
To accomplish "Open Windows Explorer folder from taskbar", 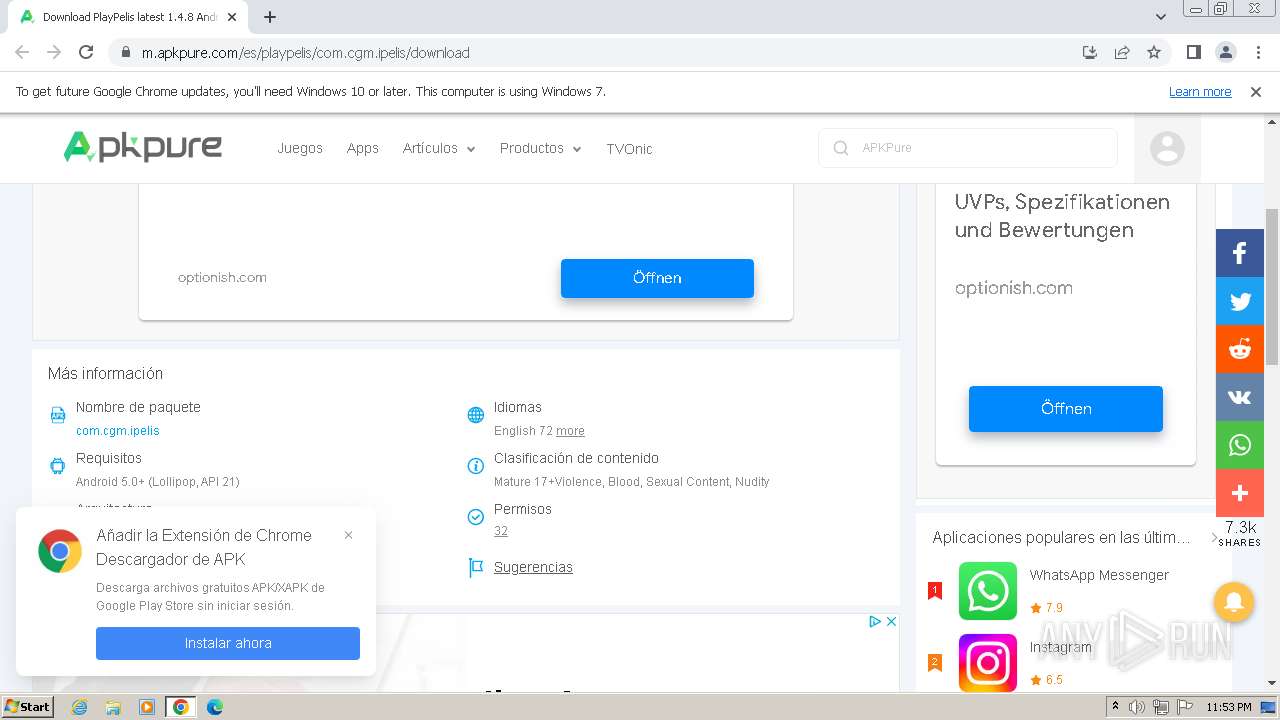I will pyautogui.click(x=113, y=707).
